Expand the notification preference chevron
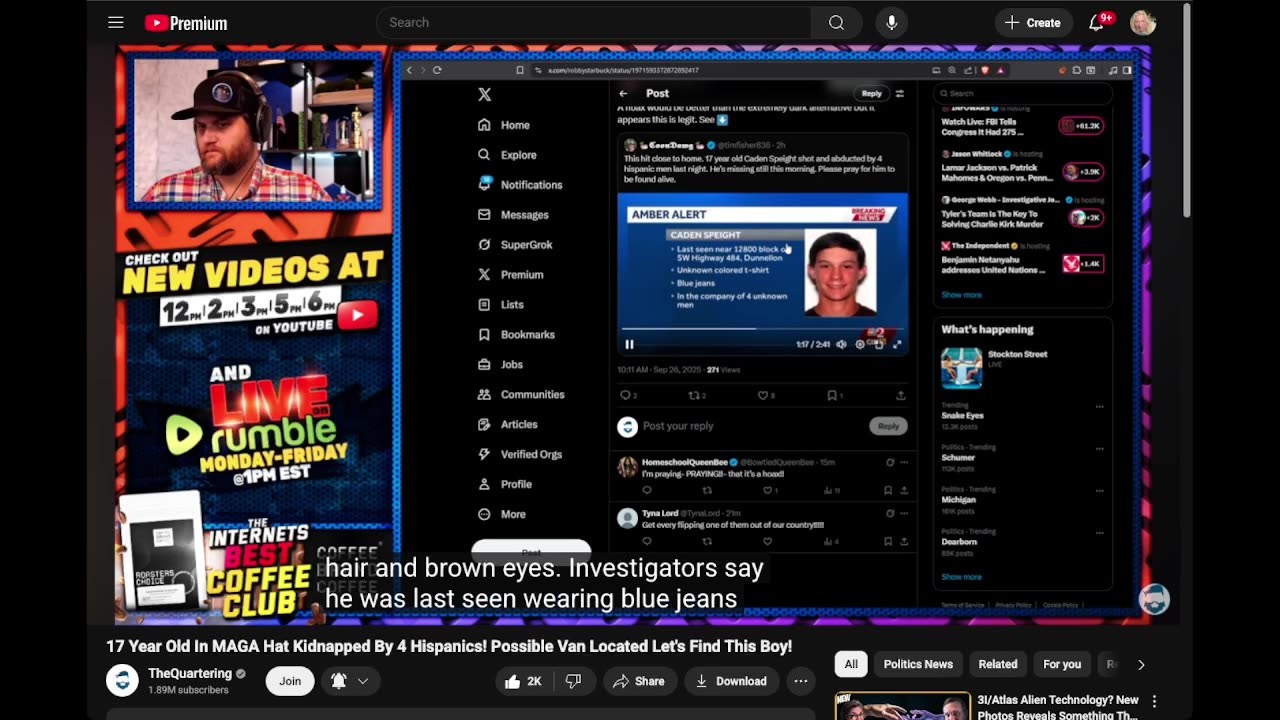This screenshot has height=720, width=1280. (363, 681)
